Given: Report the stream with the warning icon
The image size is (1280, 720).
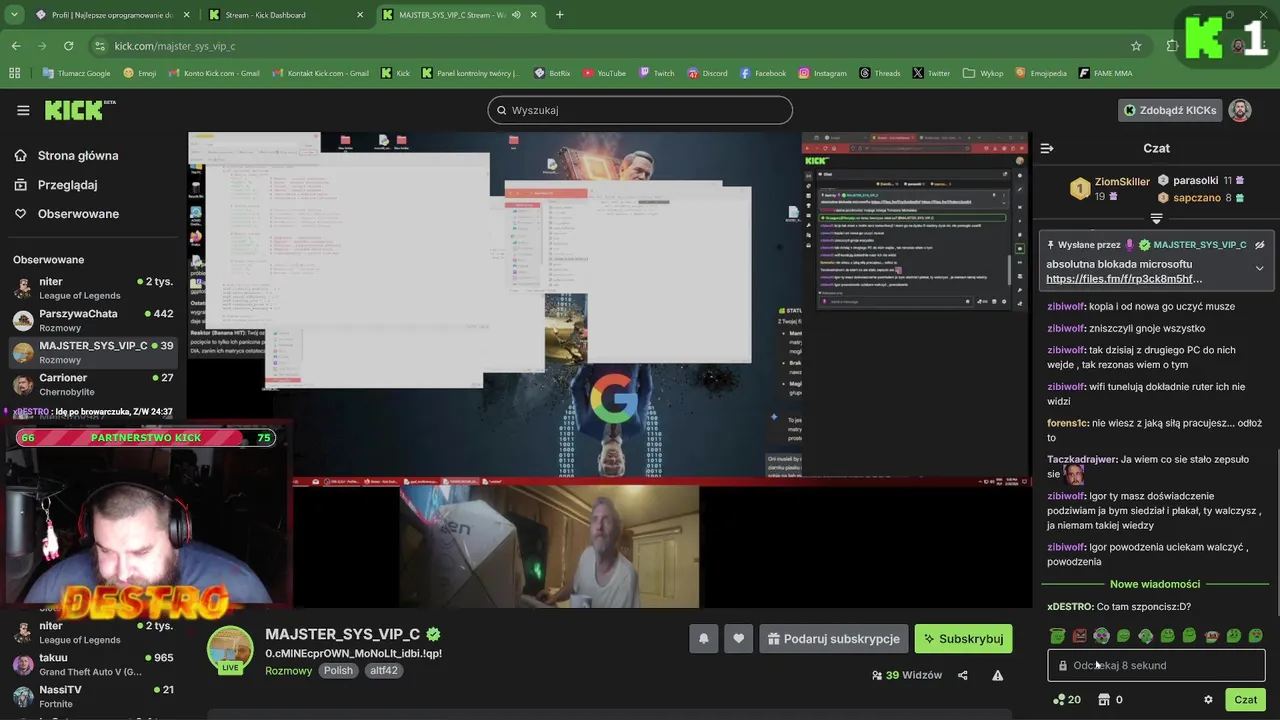Looking at the screenshot, I should tap(997, 675).
